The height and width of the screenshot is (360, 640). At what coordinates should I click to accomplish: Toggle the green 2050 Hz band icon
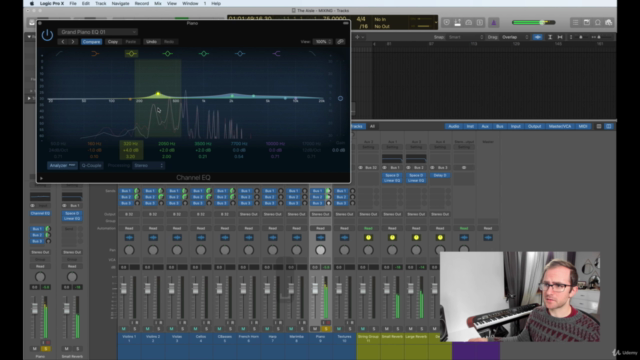(167, 53)
